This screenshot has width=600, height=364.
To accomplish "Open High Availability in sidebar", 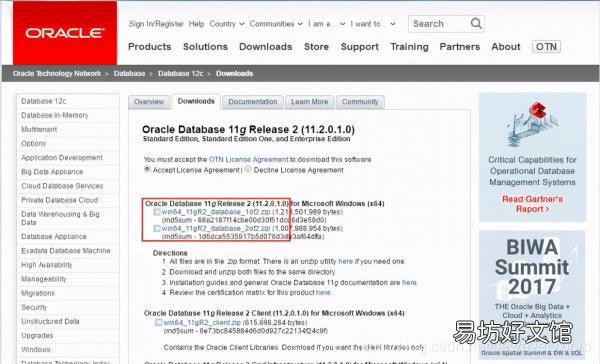I will pos(47,265).
